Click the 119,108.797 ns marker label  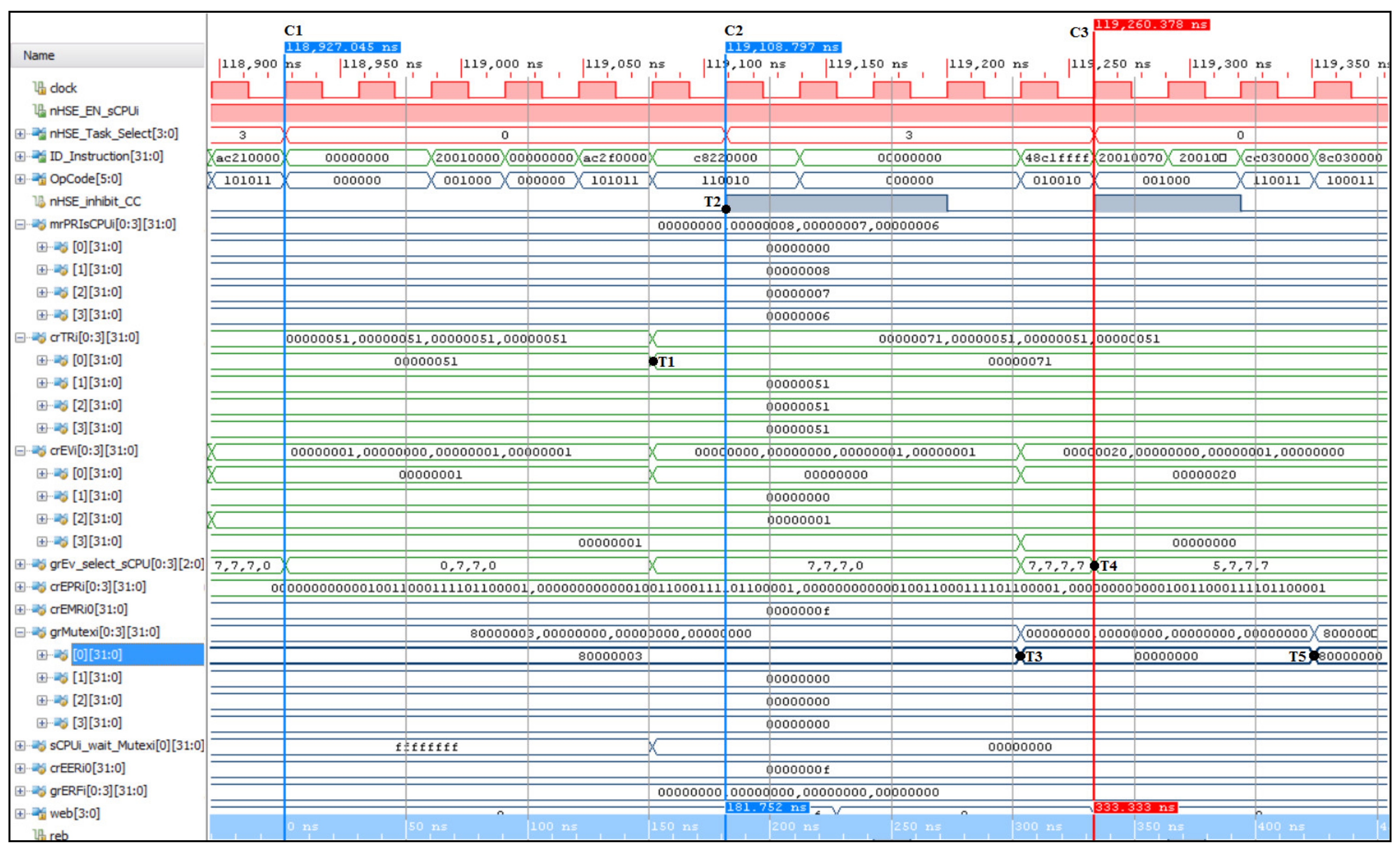pyautogui.click(x=783, y=47)
